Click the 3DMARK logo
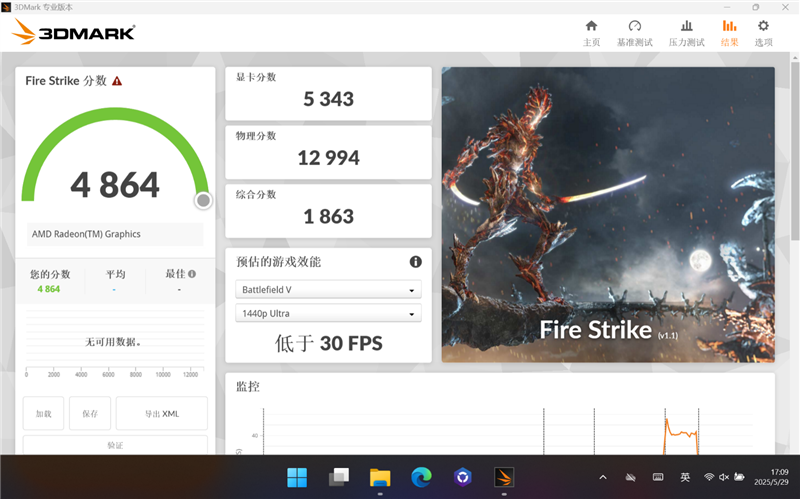This screenshot has width=800, height=499. click(73, 32)
